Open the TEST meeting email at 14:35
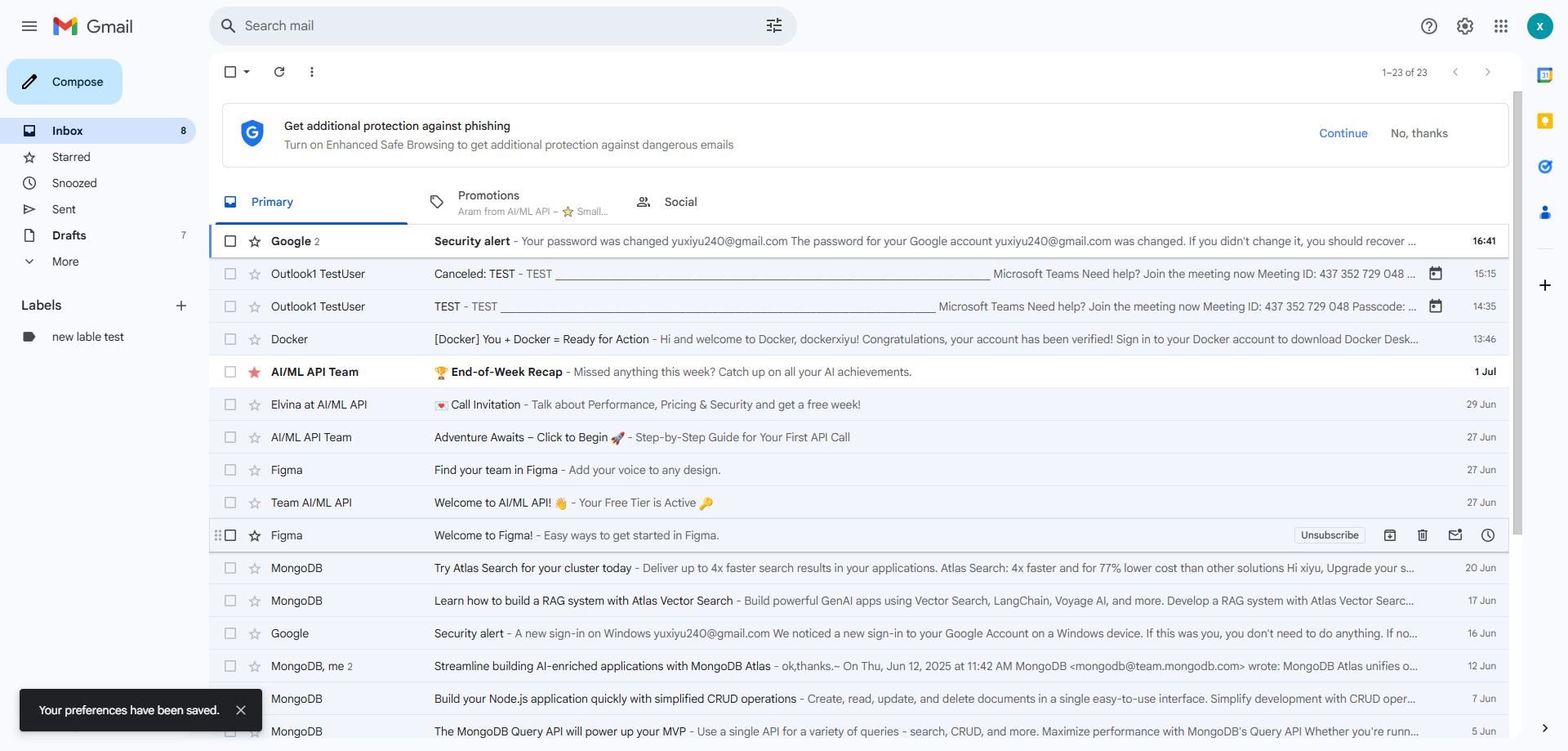This screenshot has width=1568, height=751. click(x=859, y=306)
